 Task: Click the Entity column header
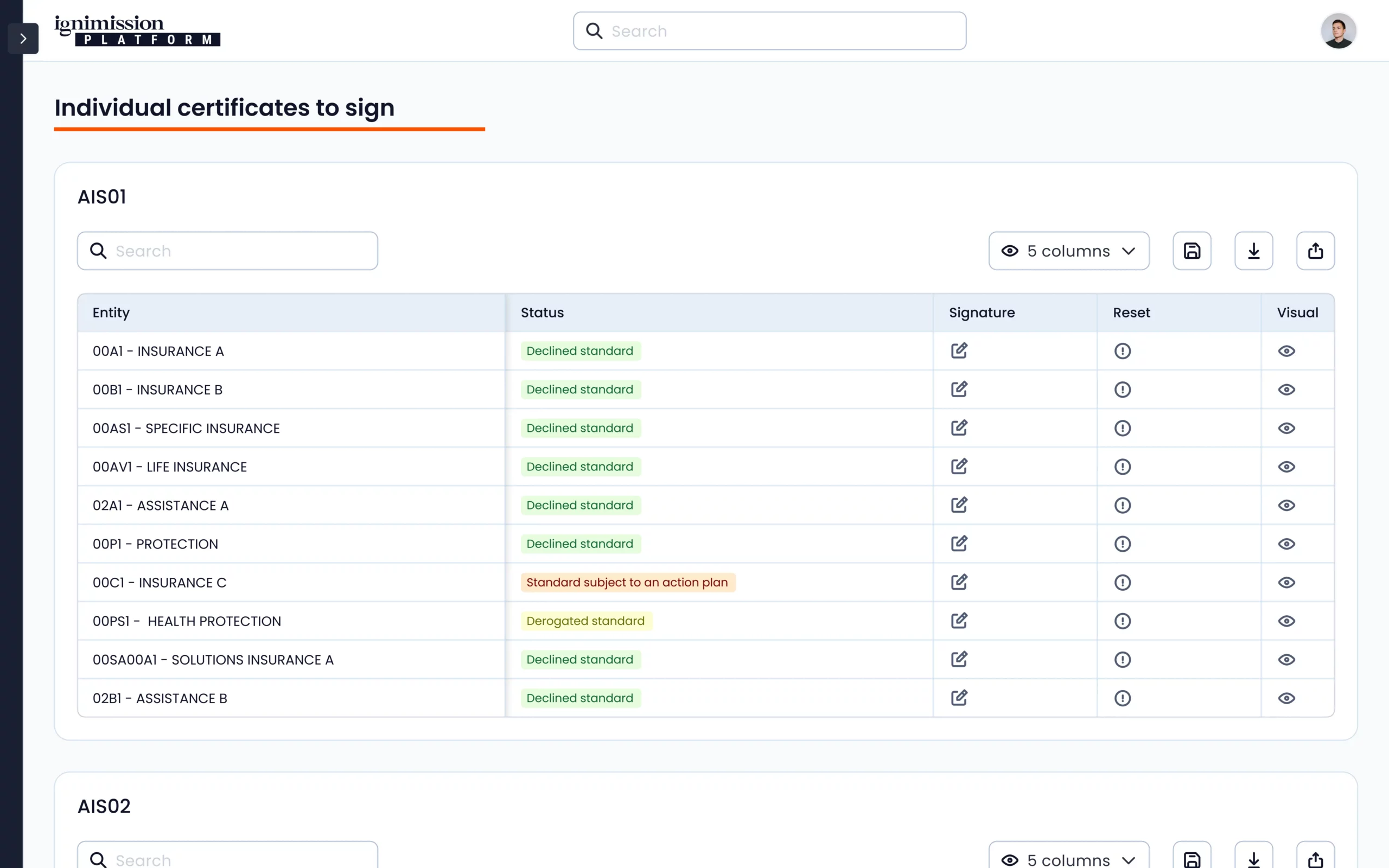point(291,312)
